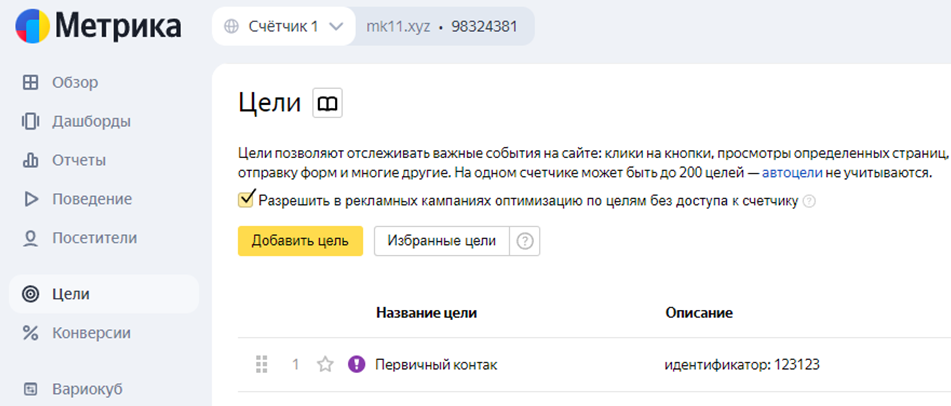Click the help question mark next to Избранные цели
Screen dimensions: 951x406
tap(525, 241)
